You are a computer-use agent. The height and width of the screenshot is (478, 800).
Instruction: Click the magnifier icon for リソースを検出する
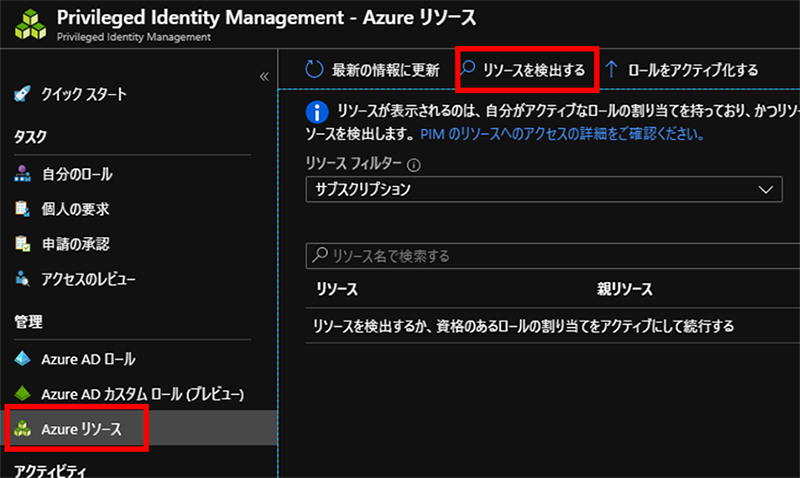click(468, 68)
